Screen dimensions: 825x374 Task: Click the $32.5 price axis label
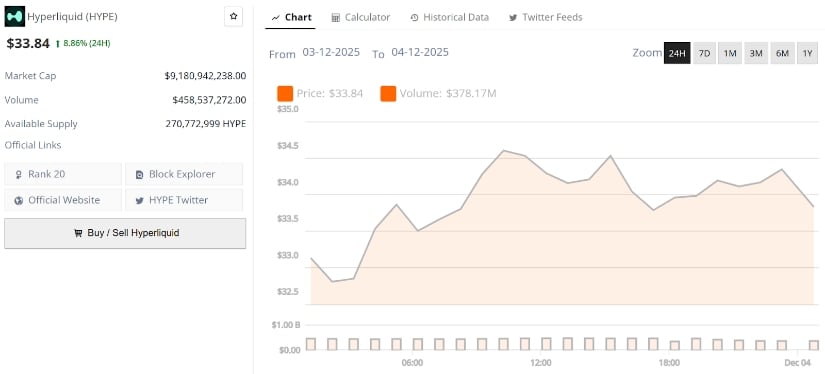tap(287, 292)
